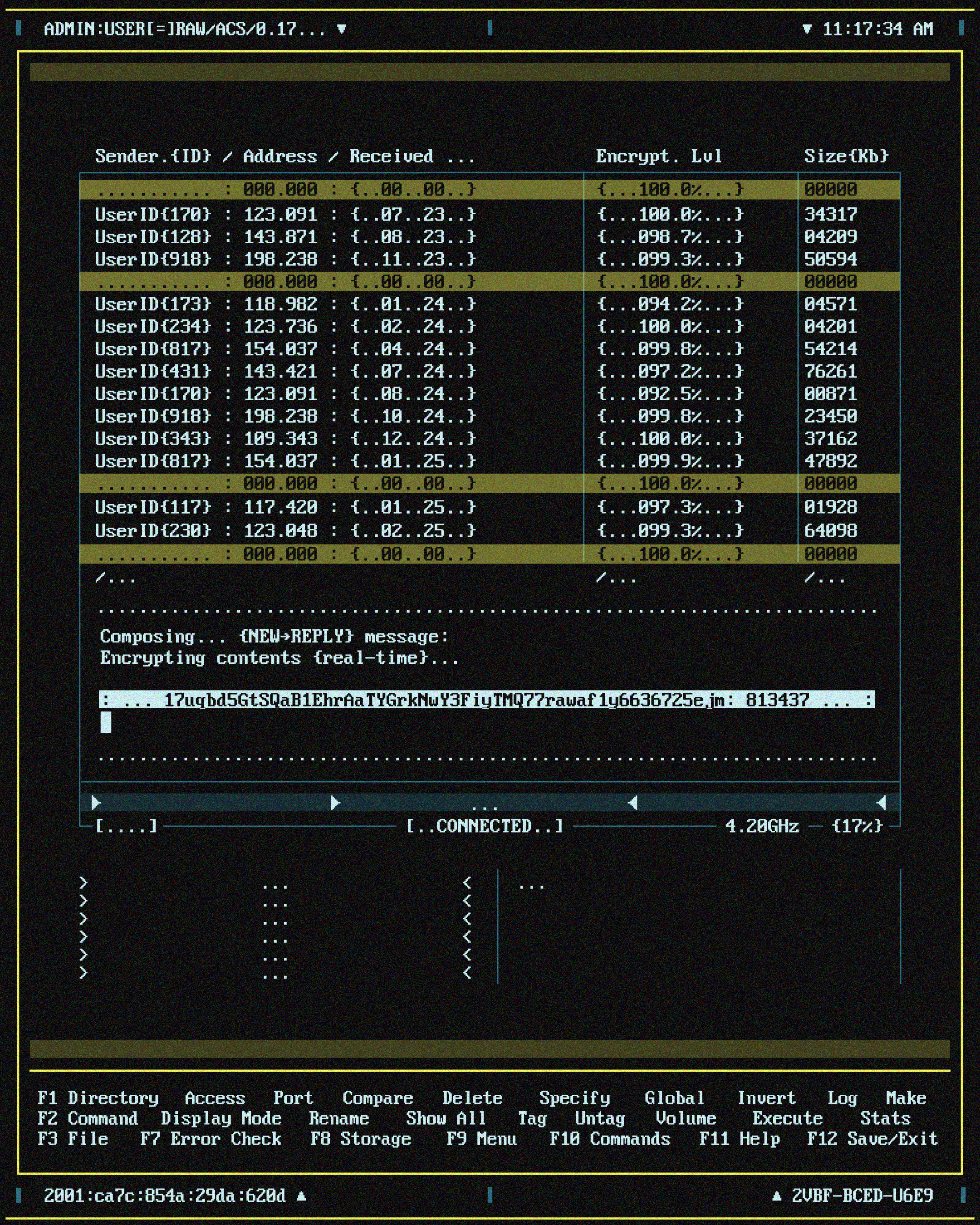Expand the IPv6 address up-arrow at bottom left

pos(302,1196)
